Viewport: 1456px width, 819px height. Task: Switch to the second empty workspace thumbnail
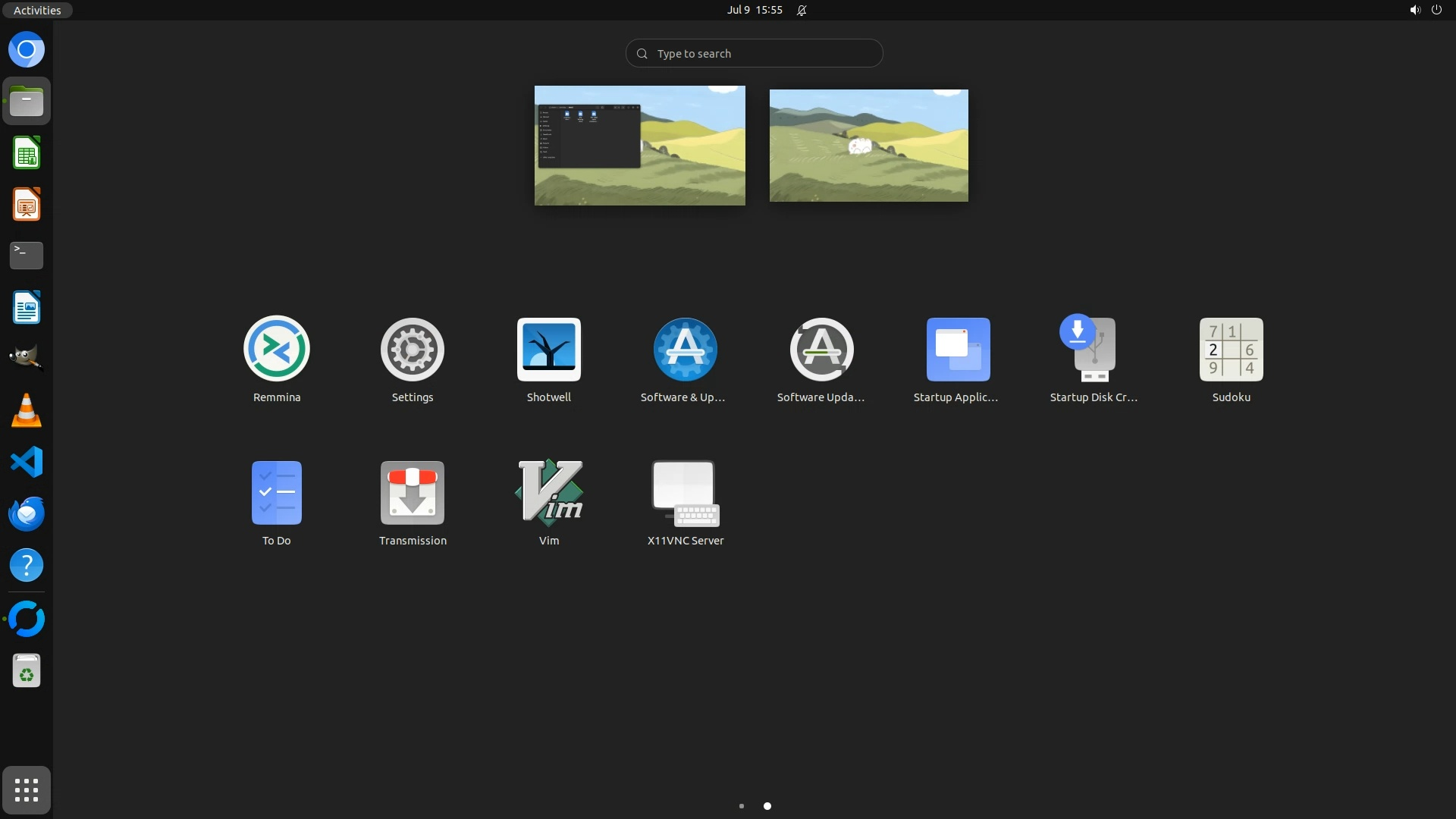[x=868, y=145]
